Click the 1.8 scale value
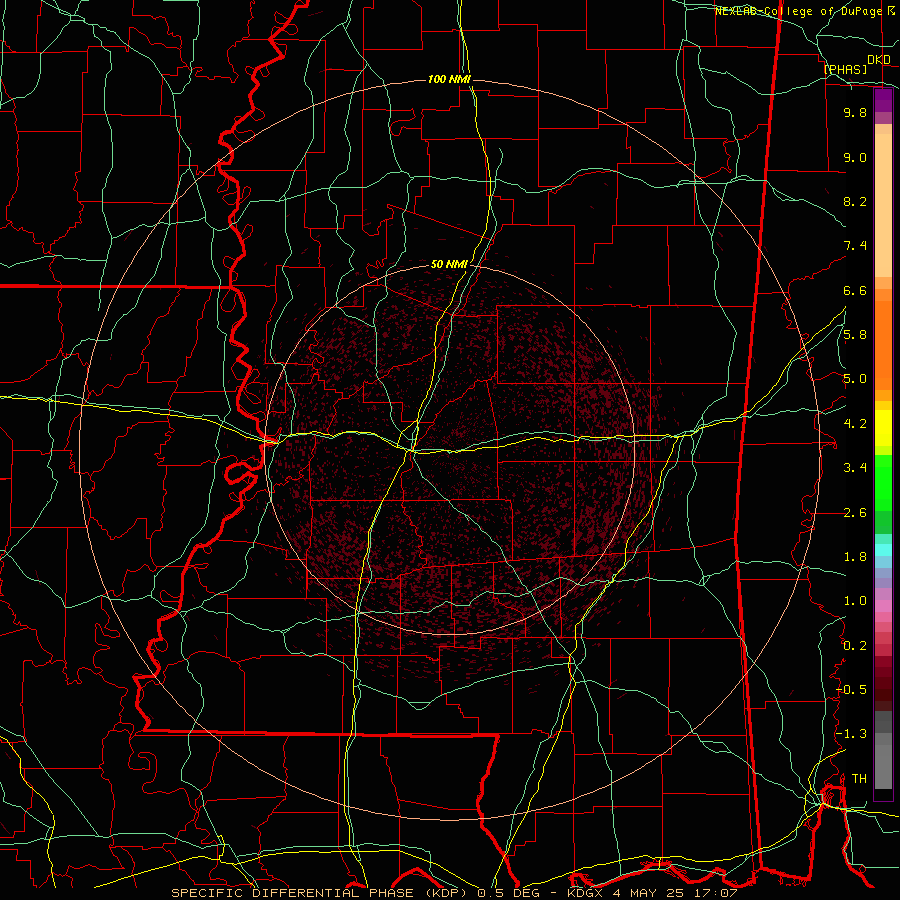900x900 pixels. (x=855, y=557)
